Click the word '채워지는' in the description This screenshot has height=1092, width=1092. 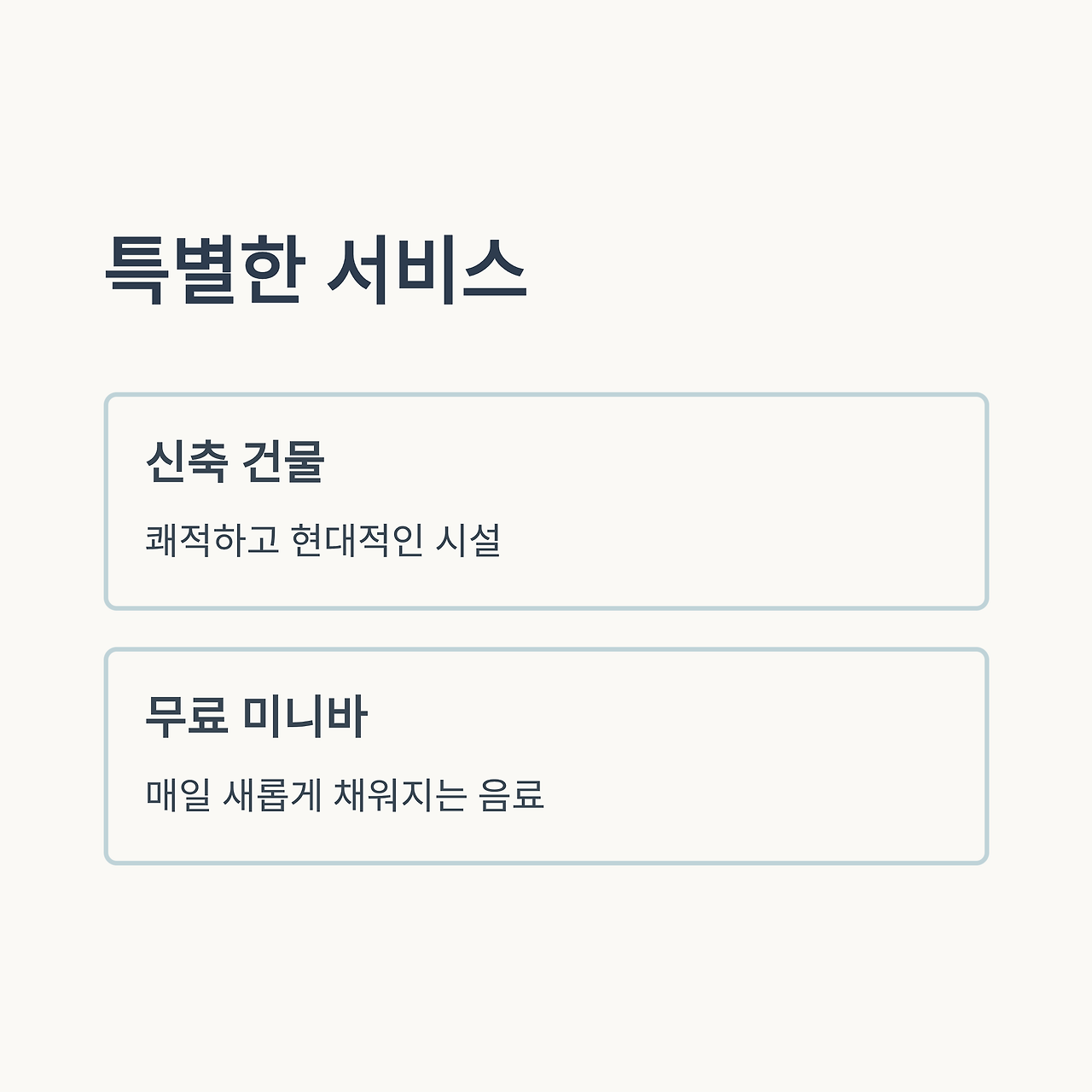click(400, 794)
